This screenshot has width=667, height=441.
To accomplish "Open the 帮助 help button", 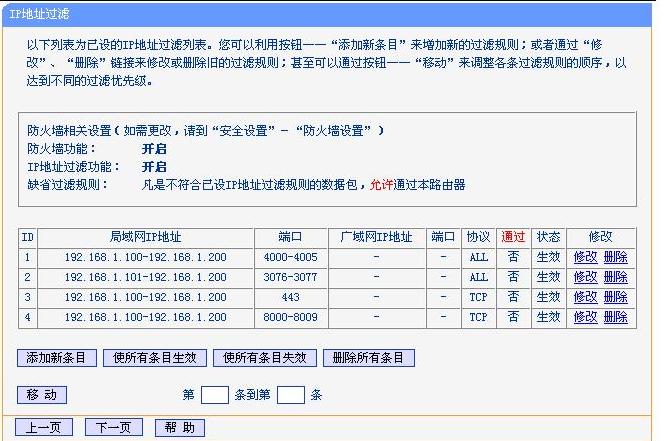I will (x=180, y=427).
